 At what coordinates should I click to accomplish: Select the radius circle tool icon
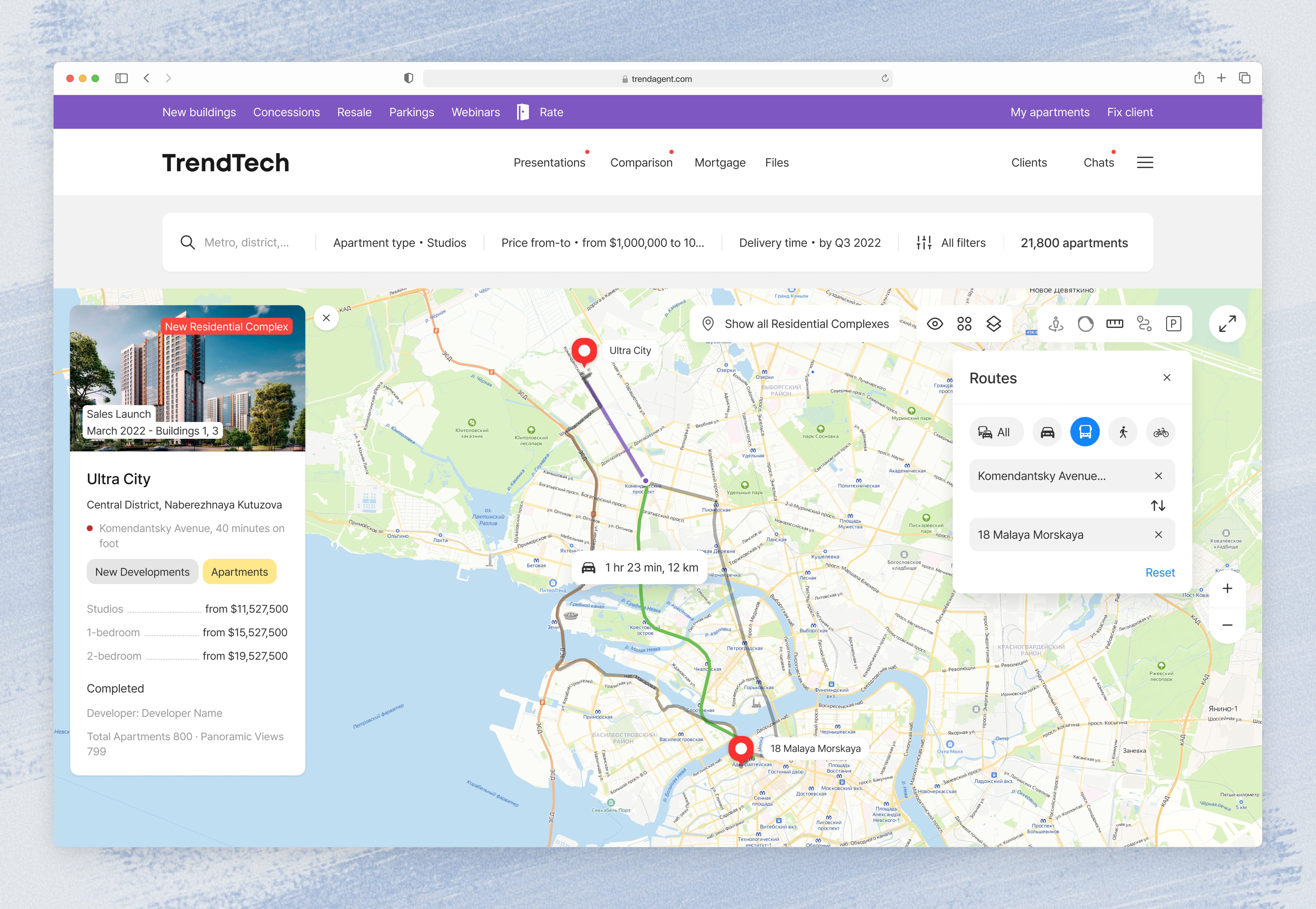pyautogui.click(x=1085, y=324)
